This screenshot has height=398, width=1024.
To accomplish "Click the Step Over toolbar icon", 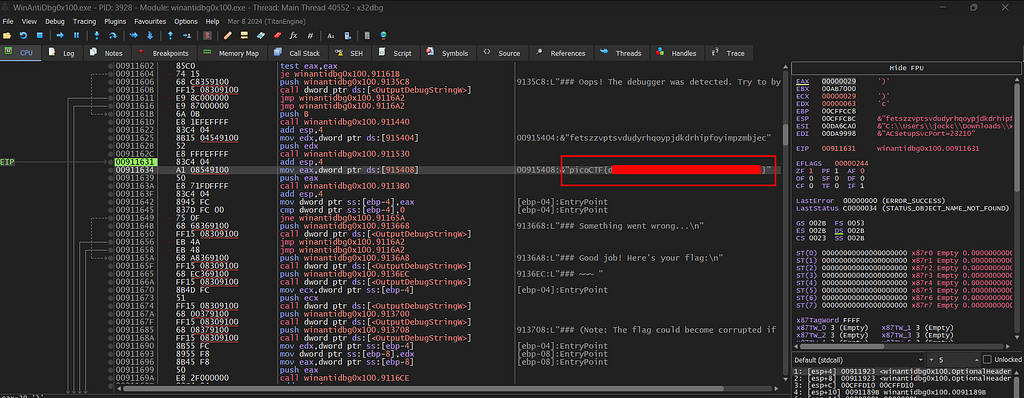I will [x=113, y=35].
